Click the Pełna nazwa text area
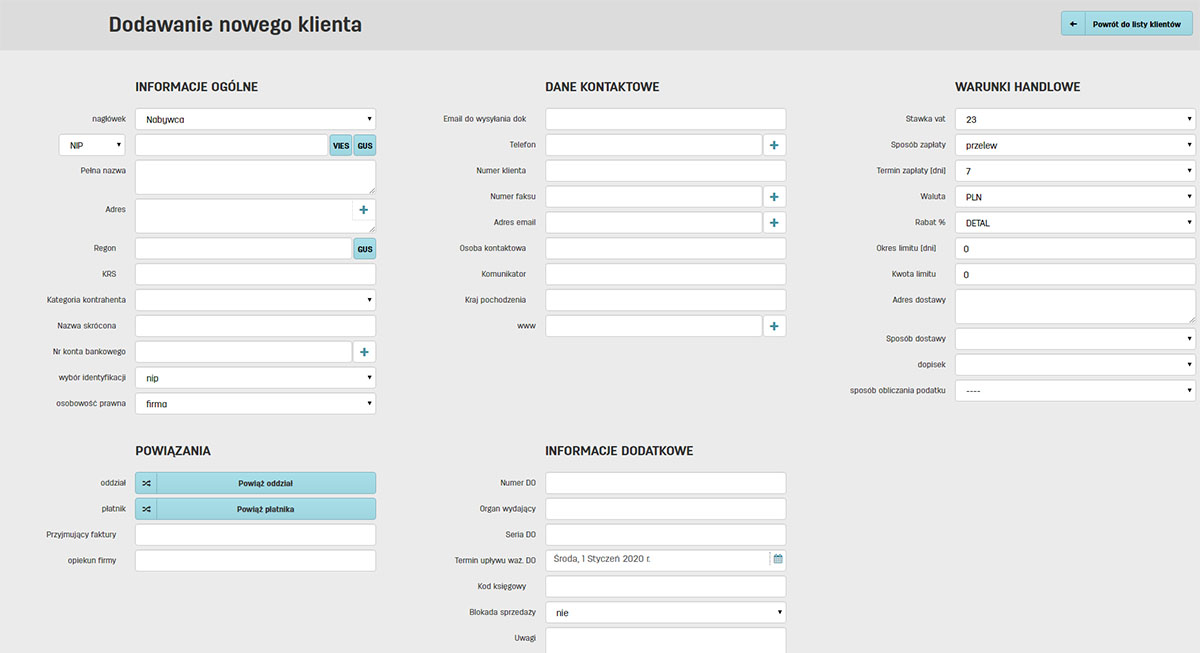The width and height of the screenshot is (1200, 653). point(255,177)
